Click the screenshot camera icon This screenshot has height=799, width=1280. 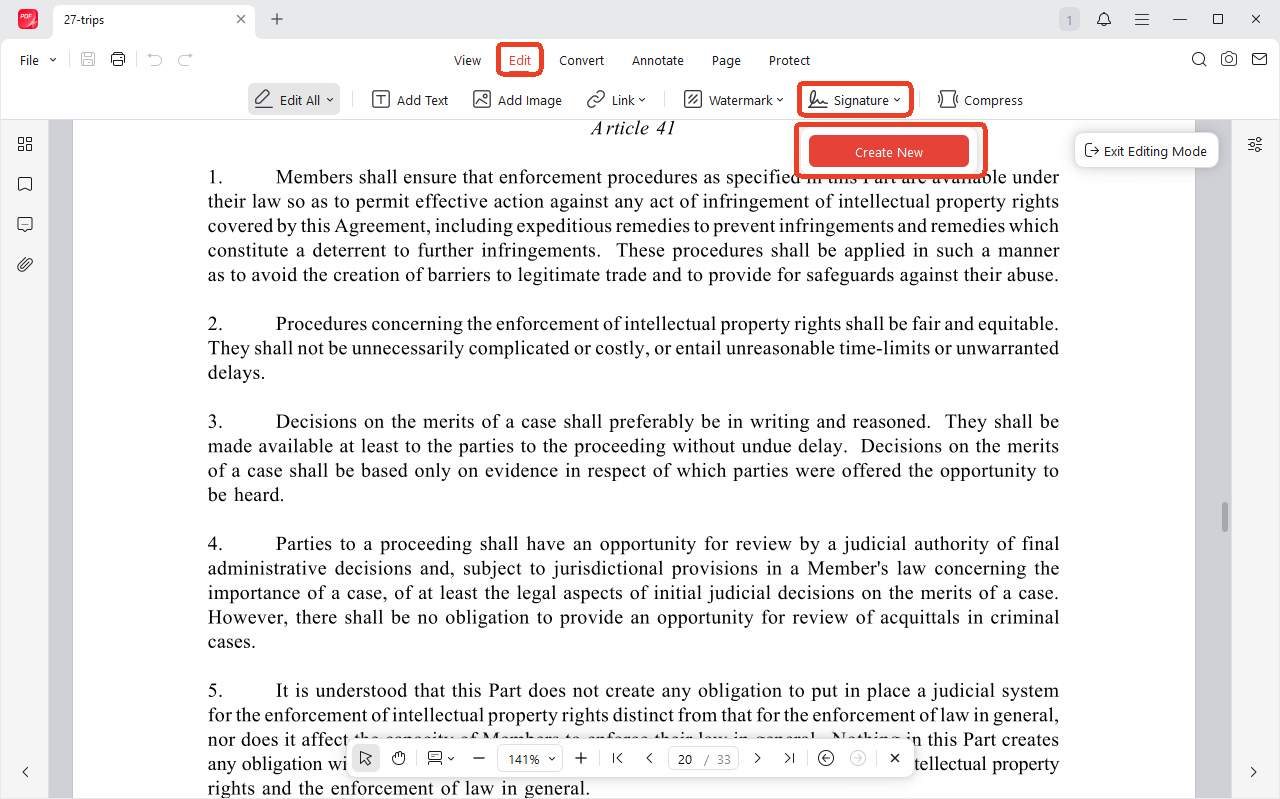tap(1229, 60)
